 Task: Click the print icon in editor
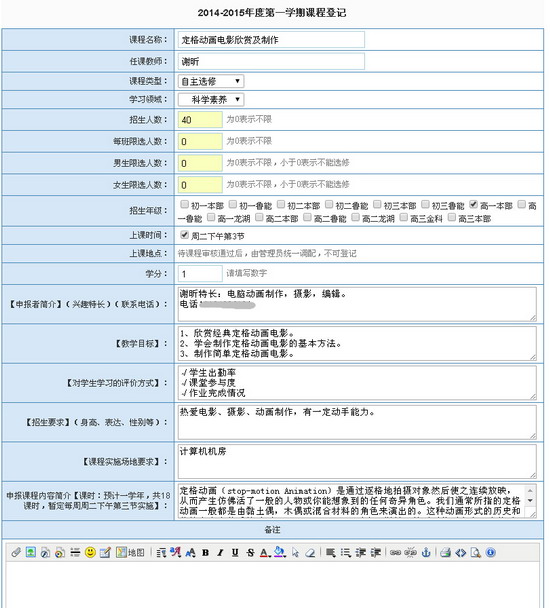(x=446, y=552)
